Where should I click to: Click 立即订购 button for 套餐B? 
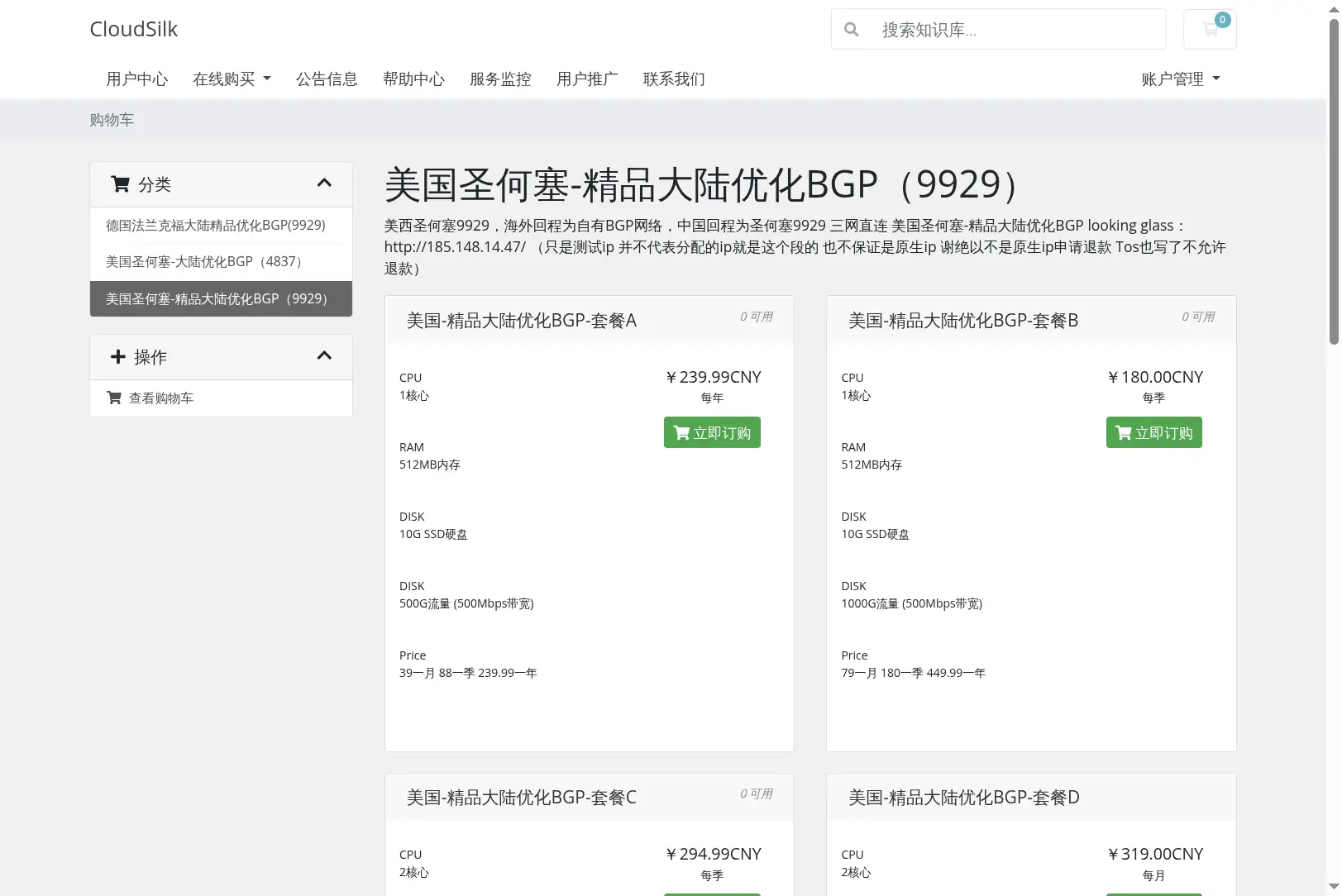tap(1153, 432)
